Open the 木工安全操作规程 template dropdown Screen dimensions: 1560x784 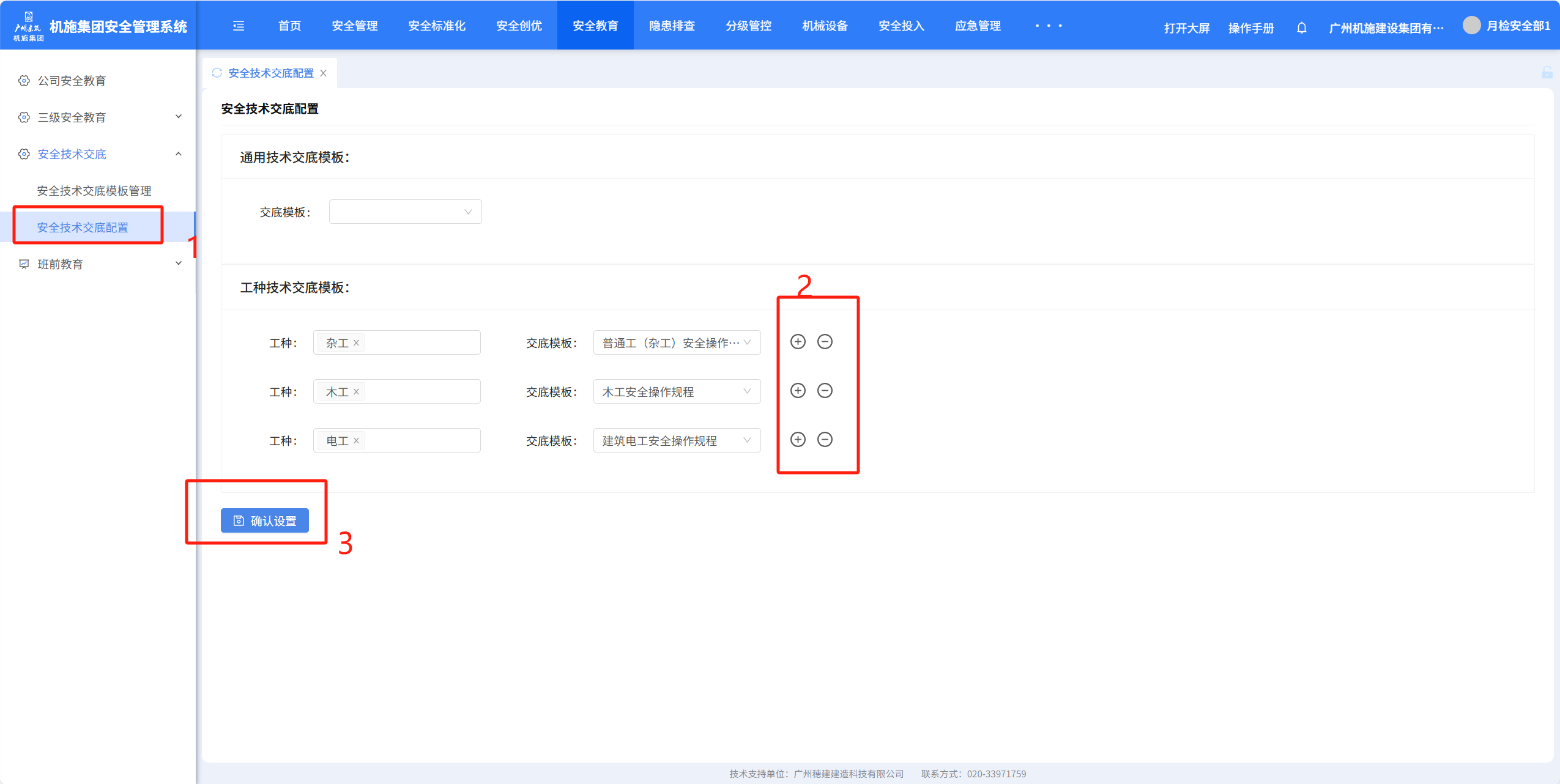coord(676,392)
